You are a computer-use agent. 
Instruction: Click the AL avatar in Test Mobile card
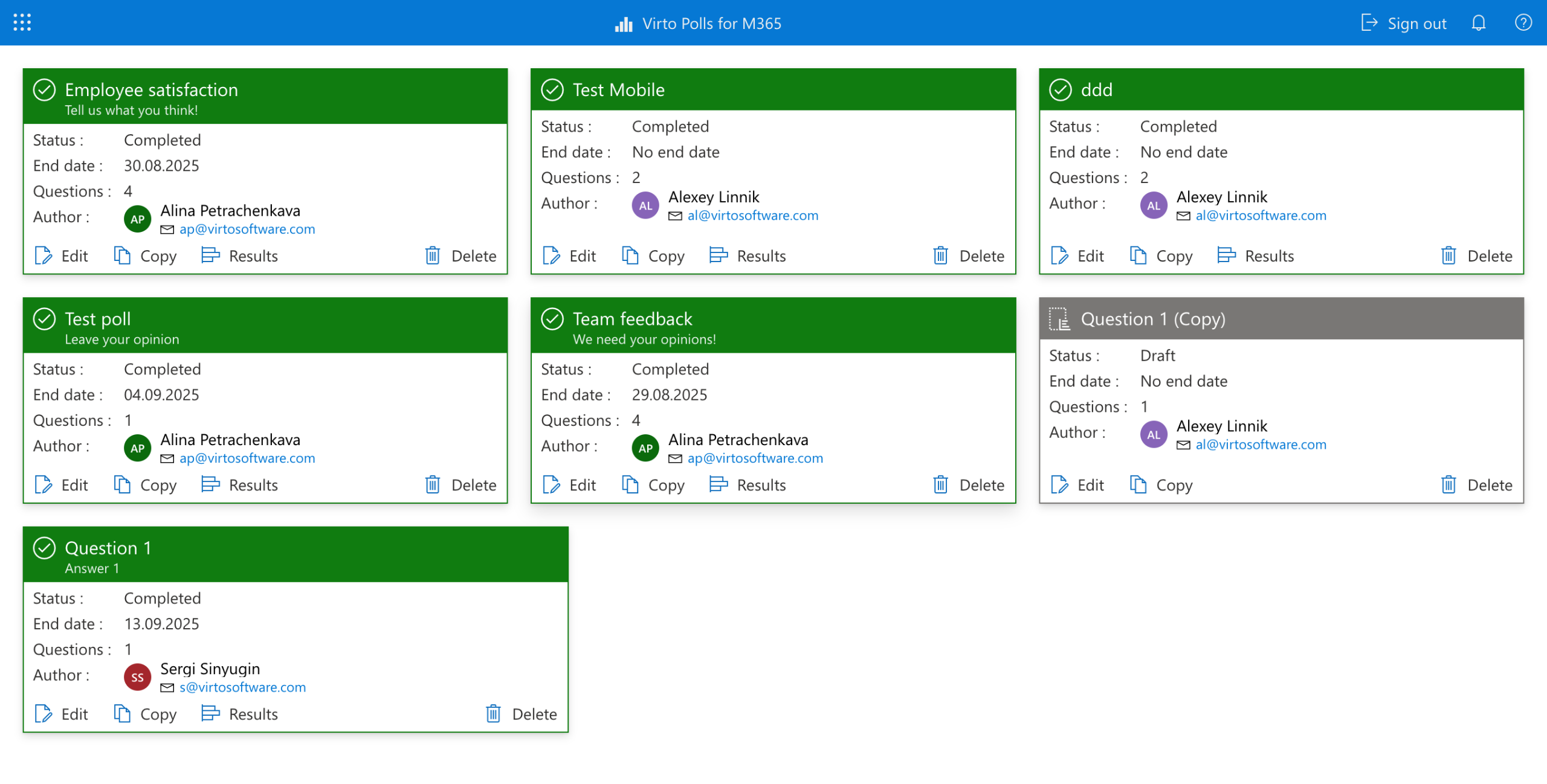(x=645, y=205)
